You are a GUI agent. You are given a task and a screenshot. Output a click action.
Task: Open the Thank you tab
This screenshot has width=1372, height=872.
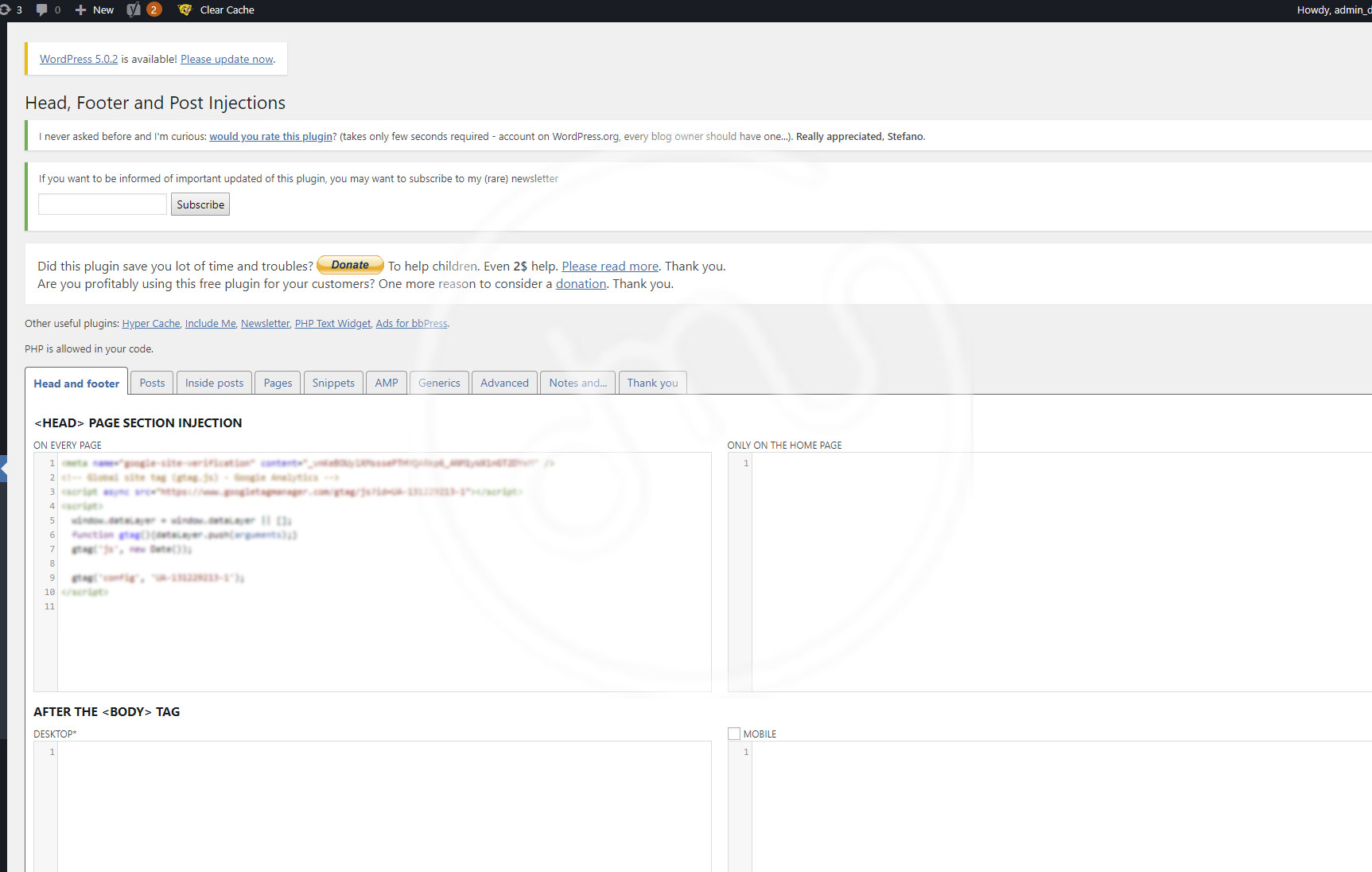pyautogui.click(x=652, y=383)
